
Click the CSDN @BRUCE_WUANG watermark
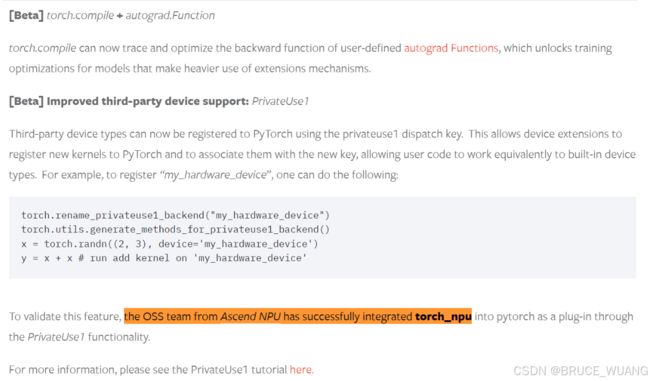pyautogui.click(x=580, y=371)
